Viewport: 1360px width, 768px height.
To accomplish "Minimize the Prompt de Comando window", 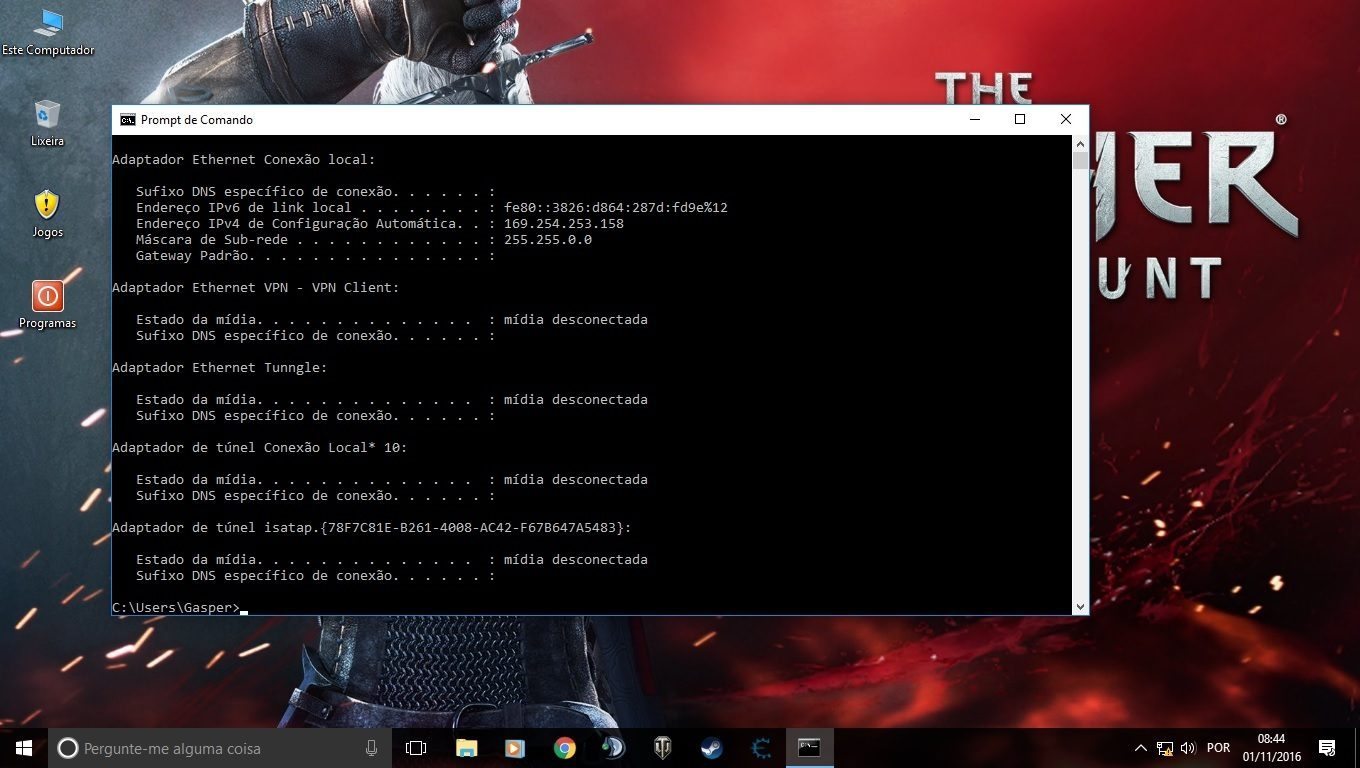I will pyautogui.click(x=975, y=120).
